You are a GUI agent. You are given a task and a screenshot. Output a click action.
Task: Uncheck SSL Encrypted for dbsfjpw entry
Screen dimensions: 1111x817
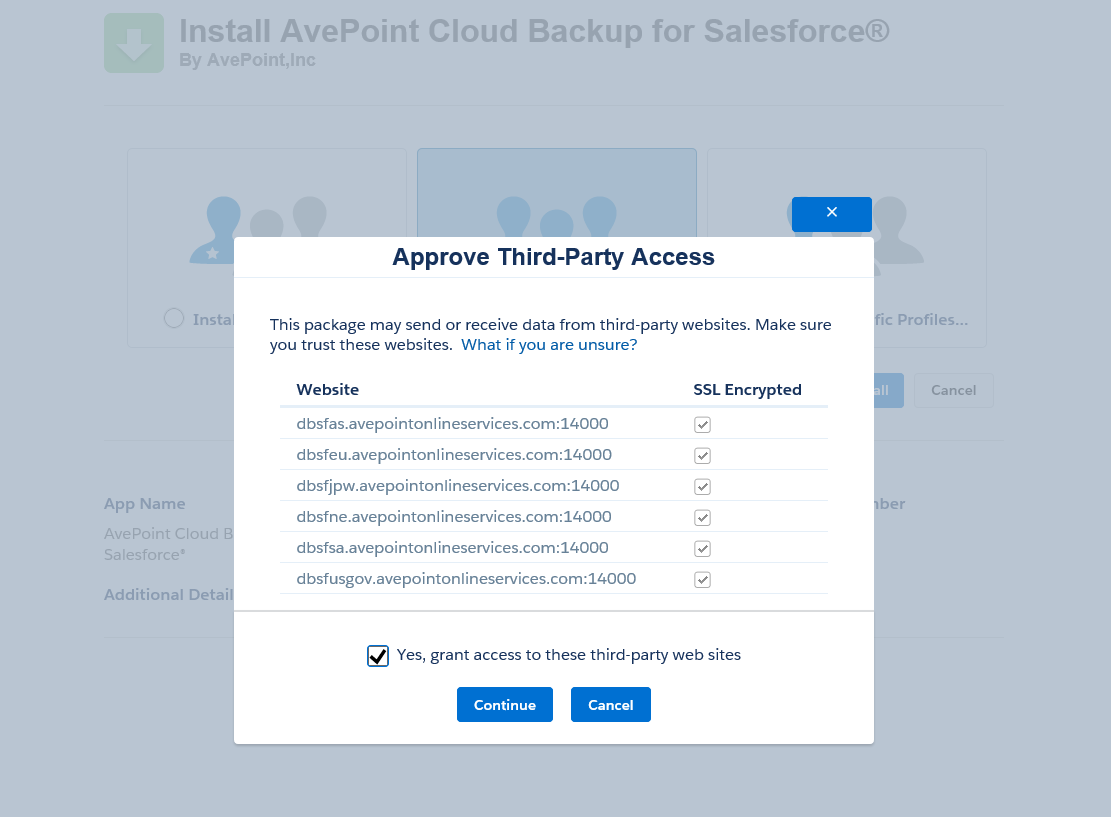pos(702,486)
